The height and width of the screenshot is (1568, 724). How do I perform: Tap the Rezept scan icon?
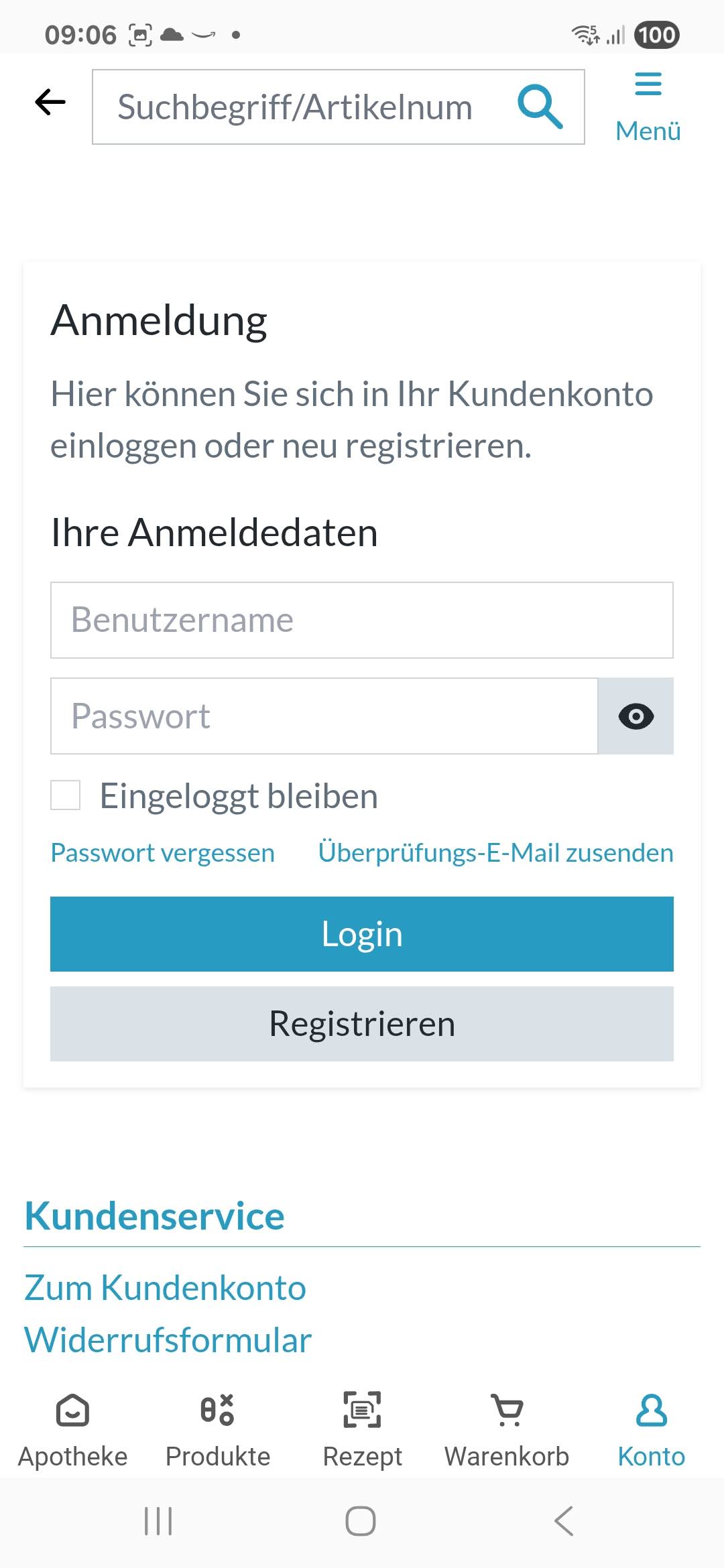click(x=362, y=1410)
